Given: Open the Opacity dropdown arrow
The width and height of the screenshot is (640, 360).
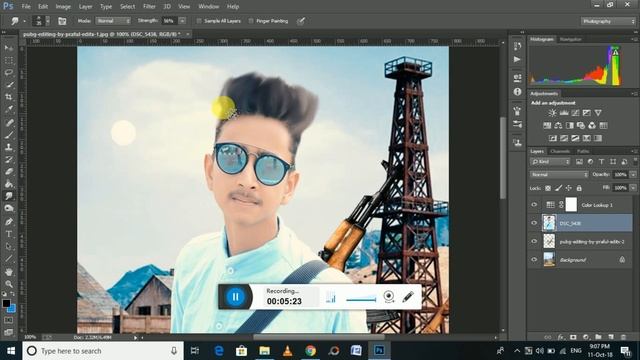Looking at the screenshot, I should (x=633, y=175).
